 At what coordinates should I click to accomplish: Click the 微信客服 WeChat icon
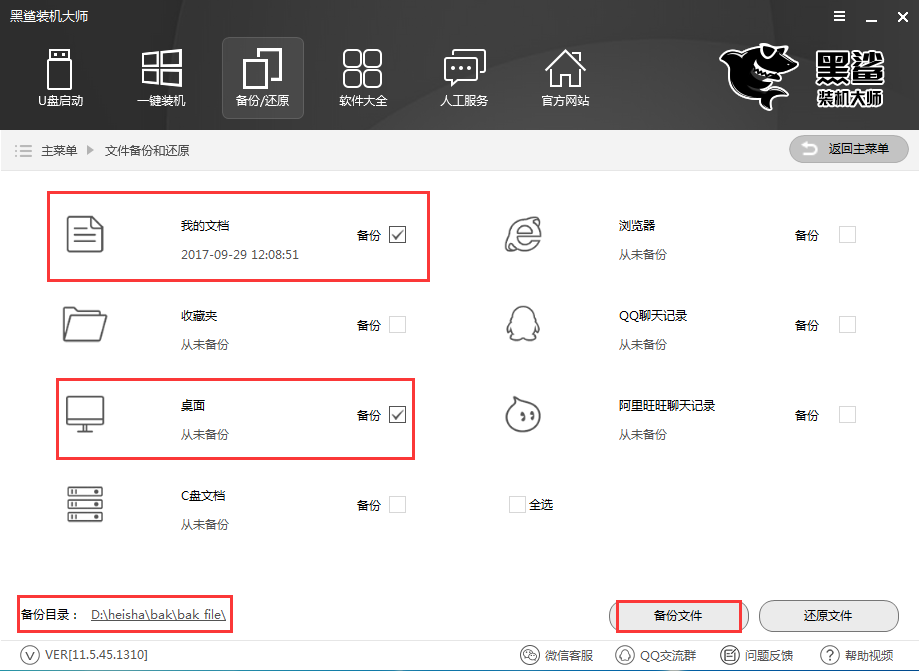point(530,656)
